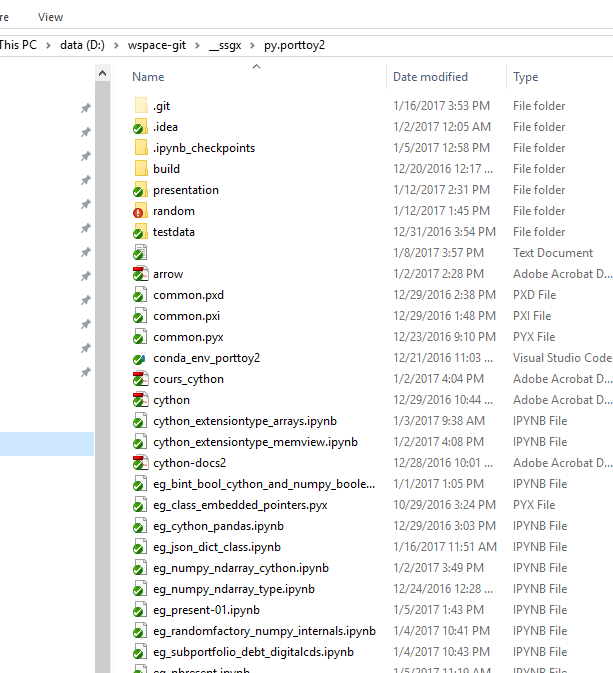Image resolution: width=613 pixels, height=673 pixels.
Task: Select the common.pyx file icon
Action: (140, 337)
